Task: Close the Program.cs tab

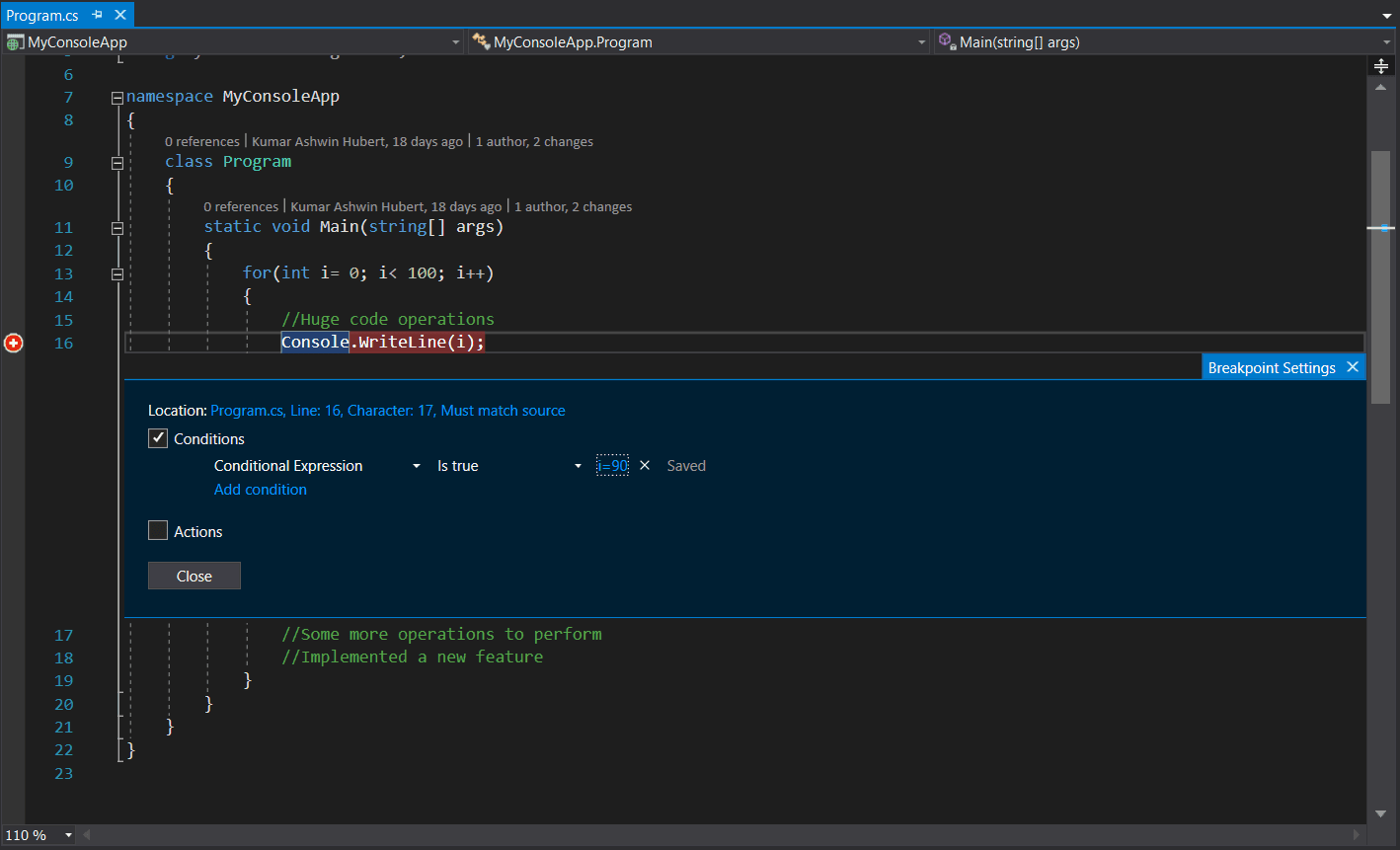Action: click(120, 15)
